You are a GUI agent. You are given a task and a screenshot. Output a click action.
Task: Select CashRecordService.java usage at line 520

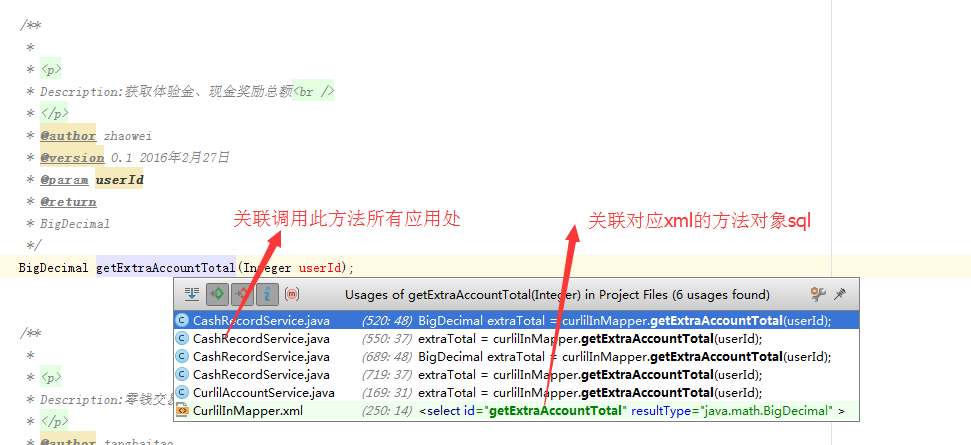pos(516,321)
